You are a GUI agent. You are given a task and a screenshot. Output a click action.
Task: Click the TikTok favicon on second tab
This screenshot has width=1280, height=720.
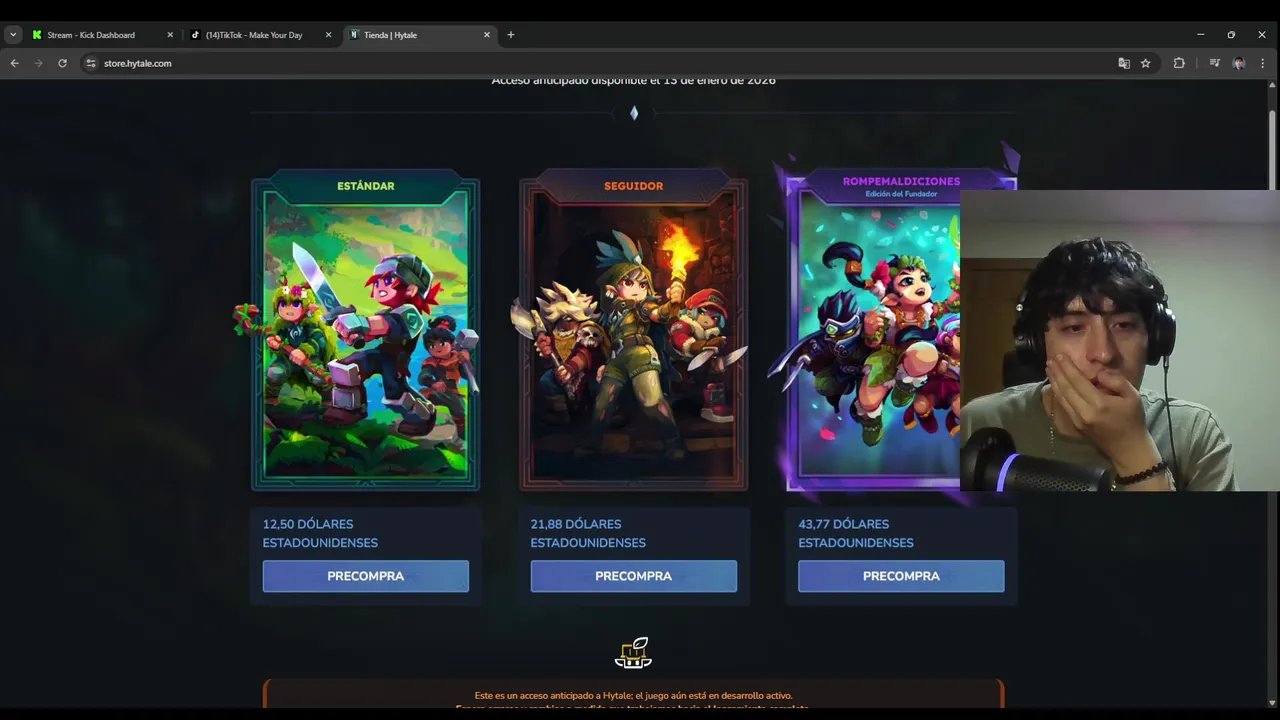click(x=196, y=35)
